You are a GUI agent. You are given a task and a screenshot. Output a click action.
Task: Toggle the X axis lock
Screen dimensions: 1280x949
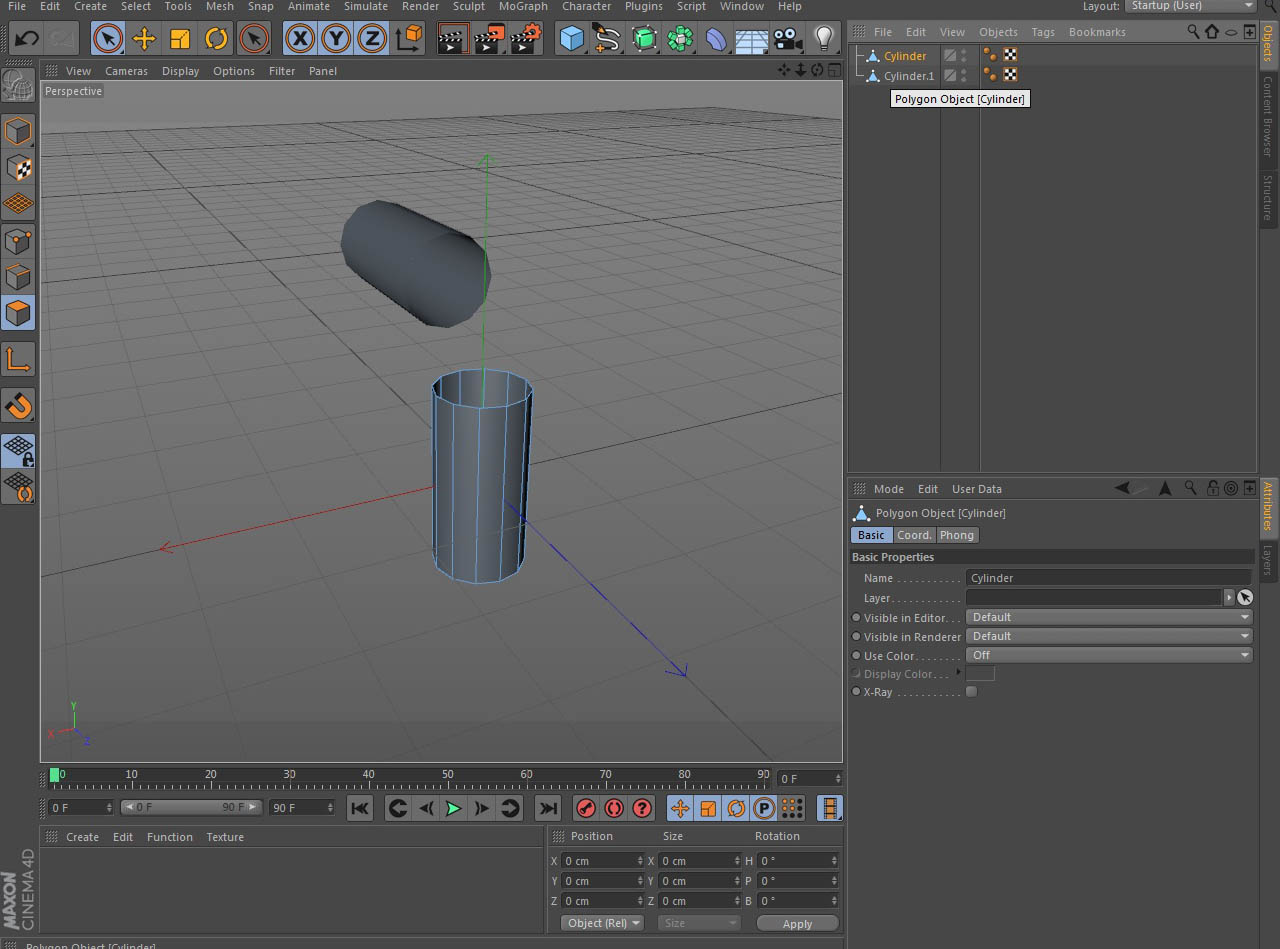[299, 39]
